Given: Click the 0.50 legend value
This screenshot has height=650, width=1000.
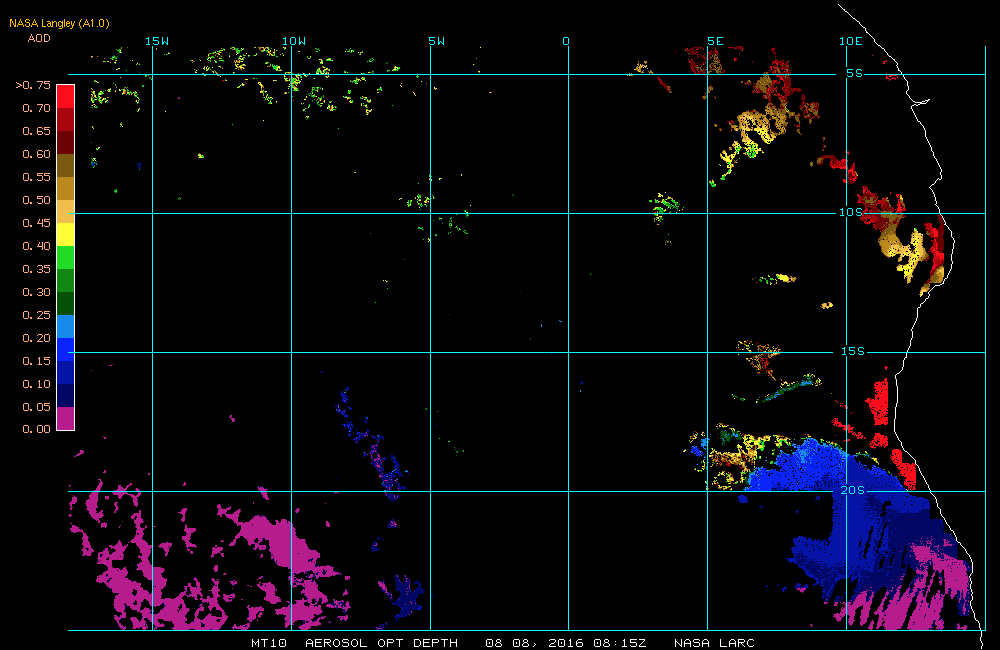Looking at the screenshot, I should coord(36,200).
